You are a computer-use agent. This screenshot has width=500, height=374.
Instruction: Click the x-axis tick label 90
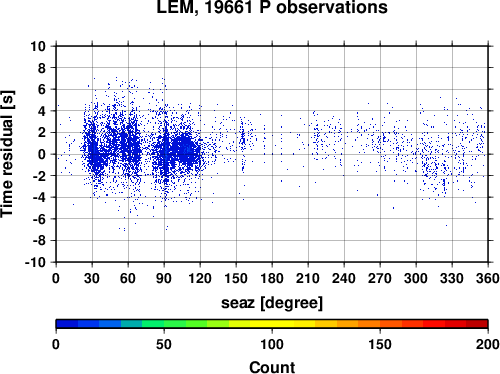click(x=164, y=278)
